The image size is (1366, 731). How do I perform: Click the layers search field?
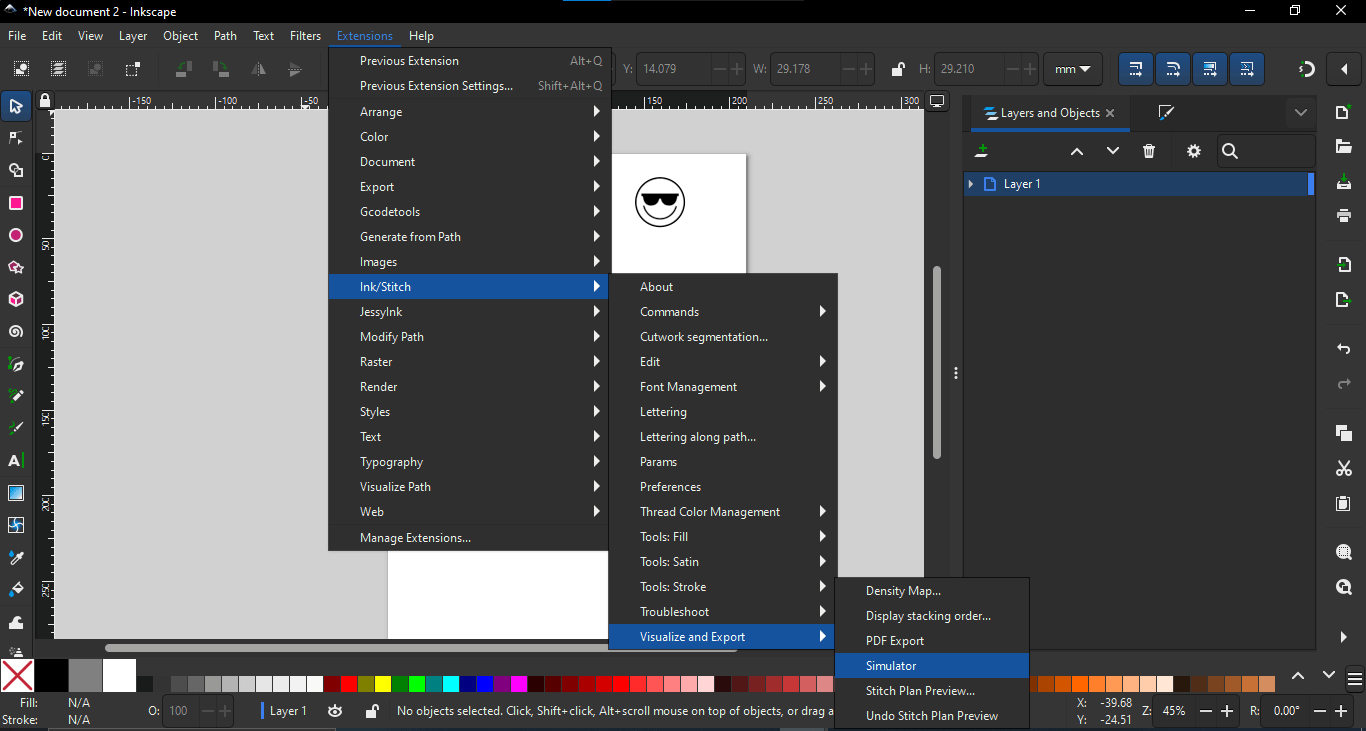point(1266,151)
